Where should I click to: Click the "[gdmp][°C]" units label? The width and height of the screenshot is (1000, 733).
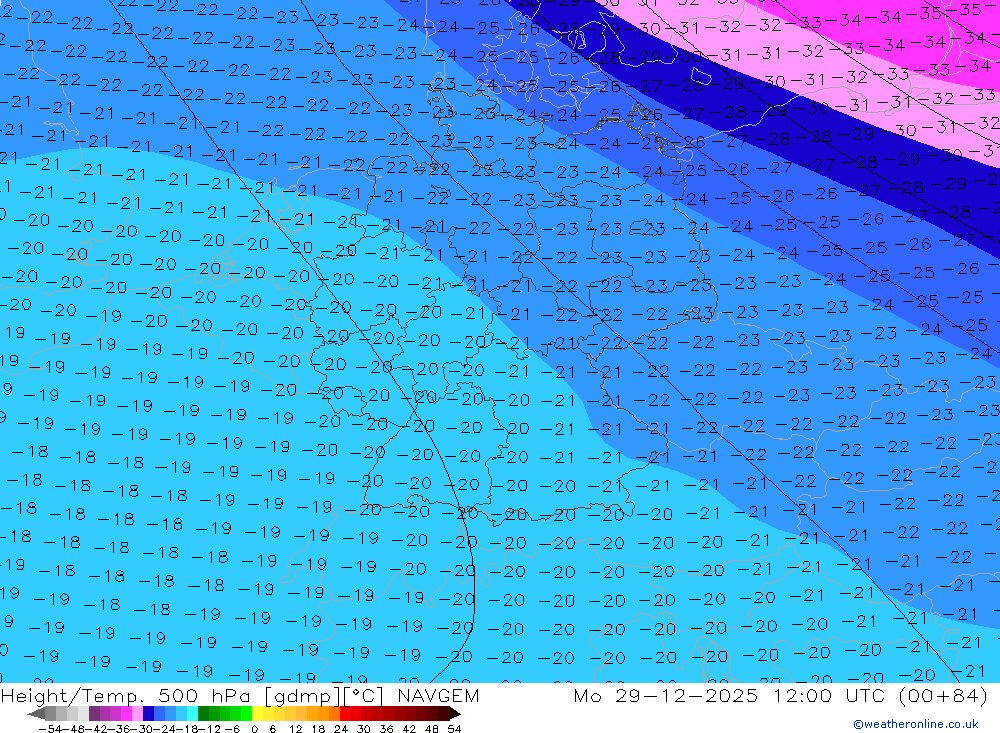click(325, 696)
